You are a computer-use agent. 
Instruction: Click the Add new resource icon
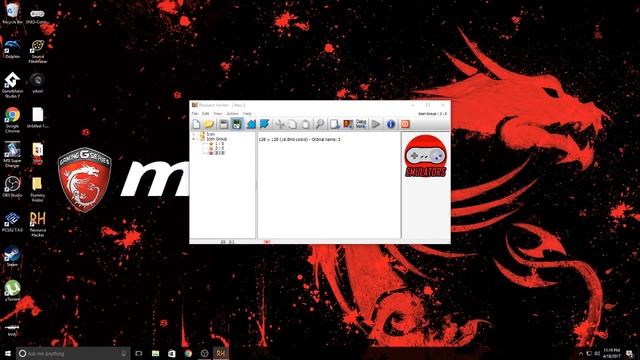tap(335, 124)
